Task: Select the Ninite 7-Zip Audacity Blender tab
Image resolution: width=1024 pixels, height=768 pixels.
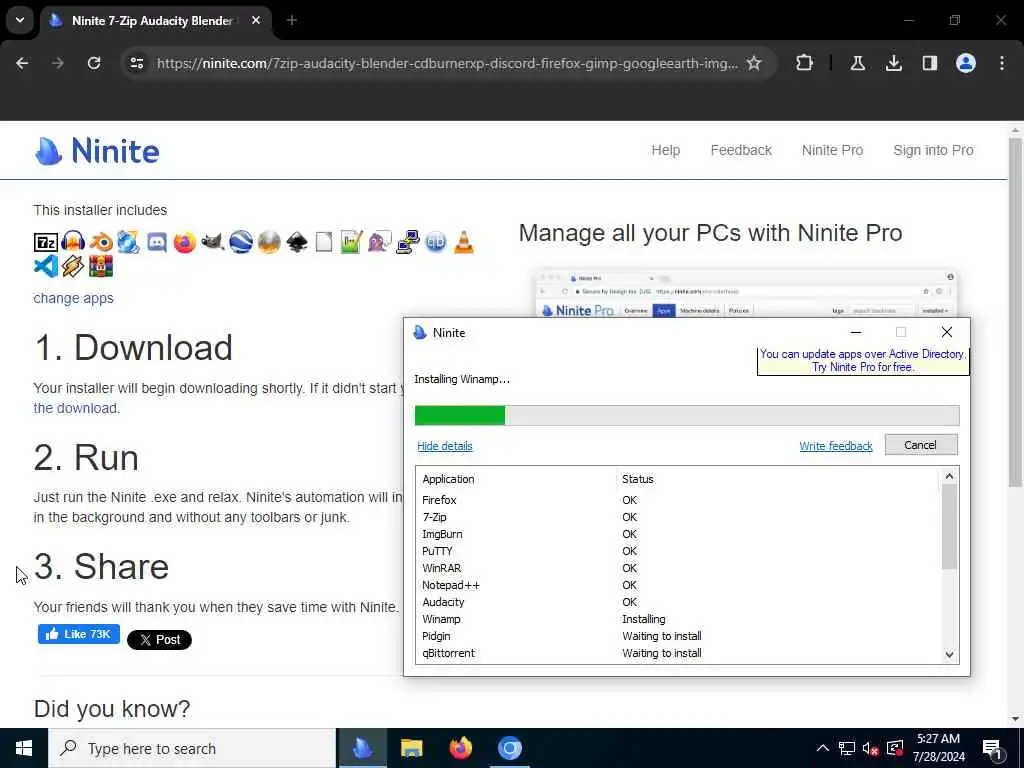Action: pyautogui.click(x=157, y=21)
